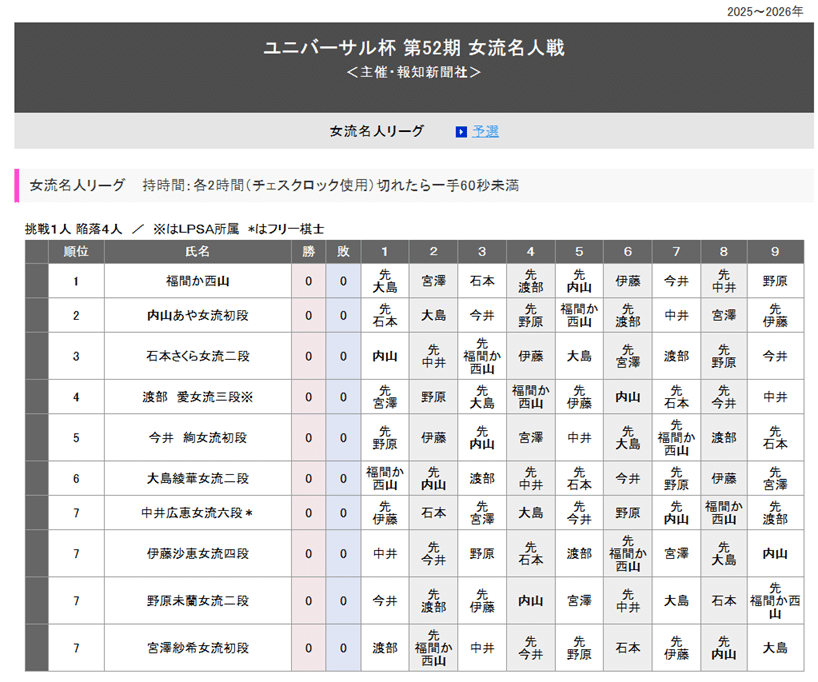Select the 女流名人リーグ tab label

[377, 131]
